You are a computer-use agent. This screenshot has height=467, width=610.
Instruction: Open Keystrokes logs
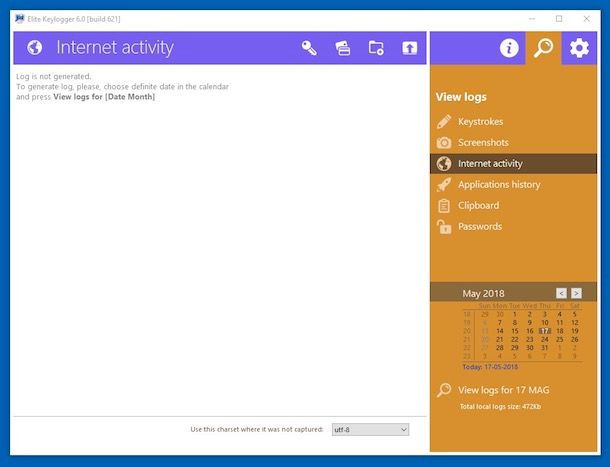(x=513, y=122)
